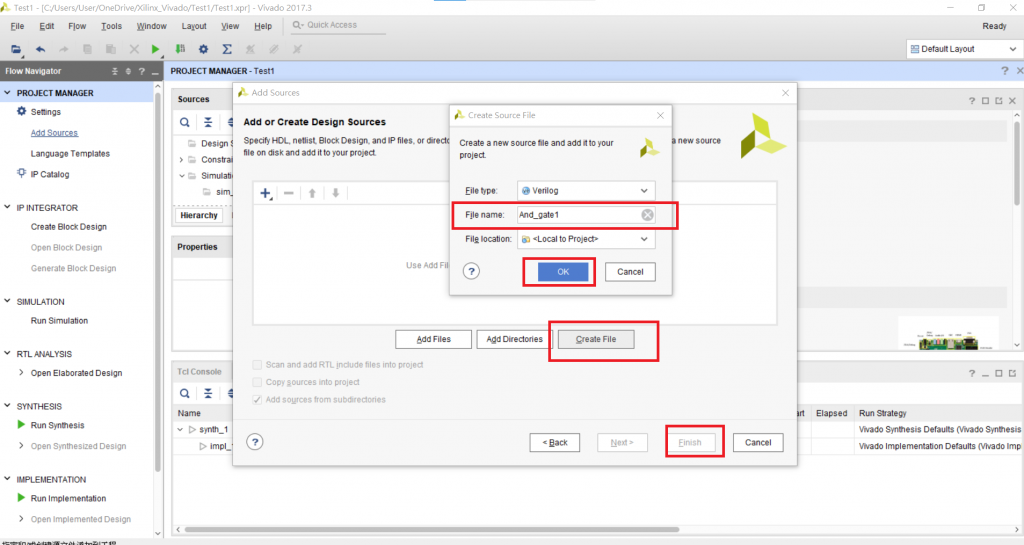1024x545 pixels.
Task: Click the Program Device toolbar icon
Action: click(180, 49)
